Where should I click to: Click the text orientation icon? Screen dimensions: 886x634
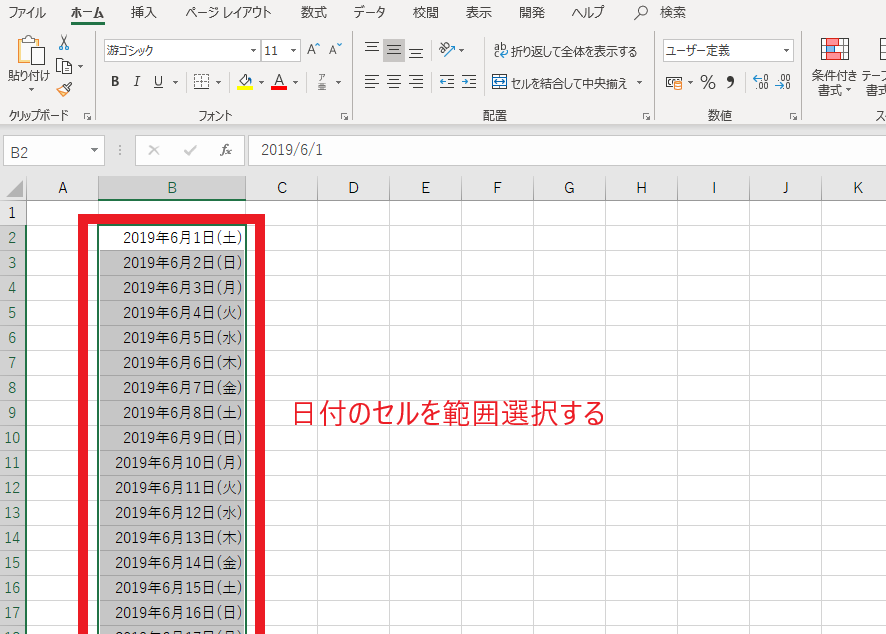point(447,50)
